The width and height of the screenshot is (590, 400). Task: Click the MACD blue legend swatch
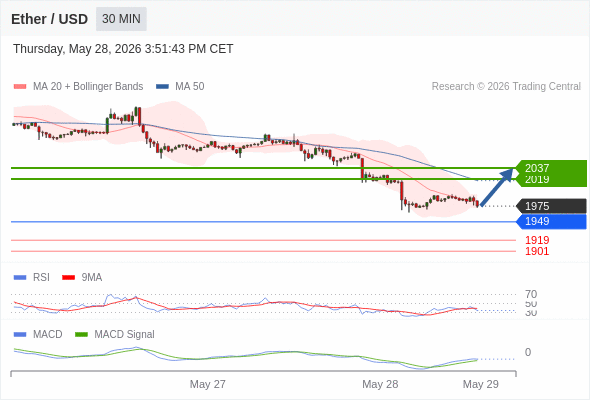[x=20, y=334]
